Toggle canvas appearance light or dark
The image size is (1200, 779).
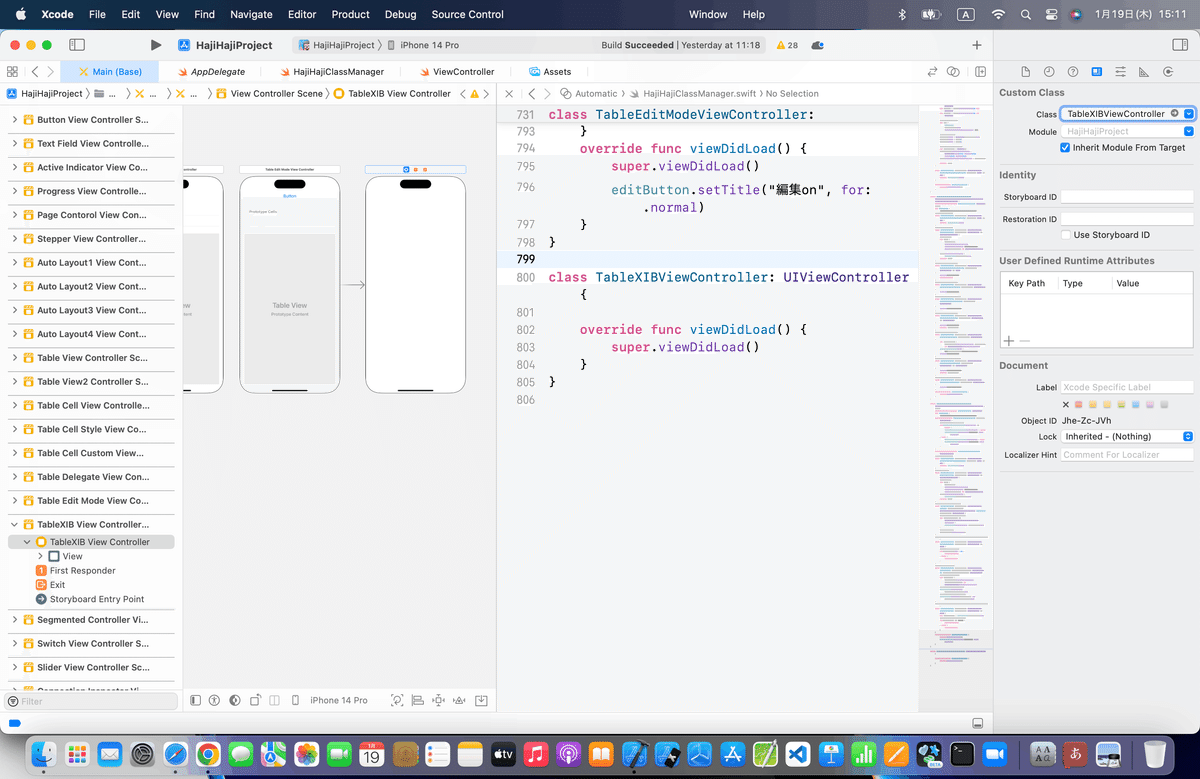point(234,700)
